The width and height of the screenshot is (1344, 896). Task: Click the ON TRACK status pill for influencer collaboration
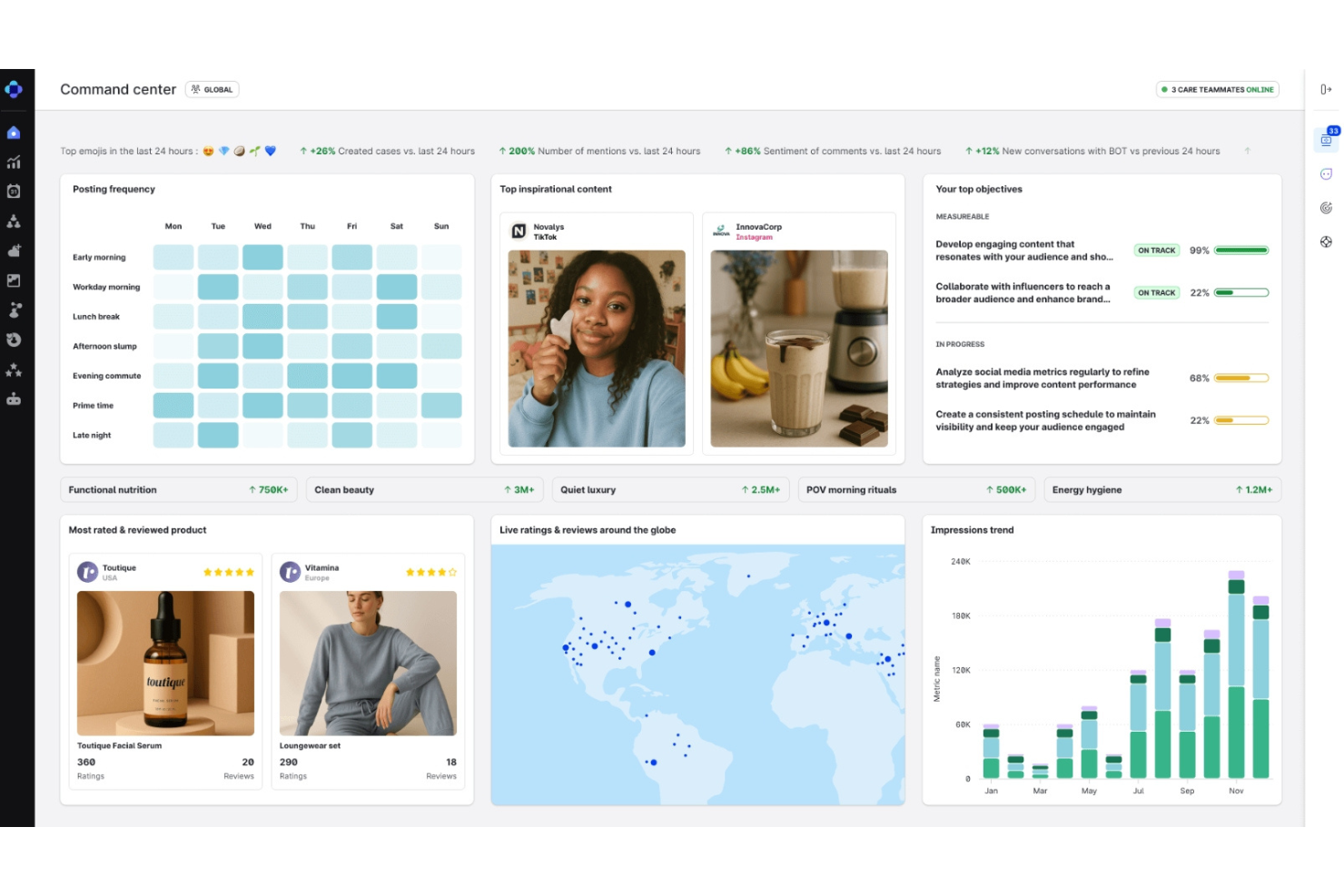[1156, 292]
